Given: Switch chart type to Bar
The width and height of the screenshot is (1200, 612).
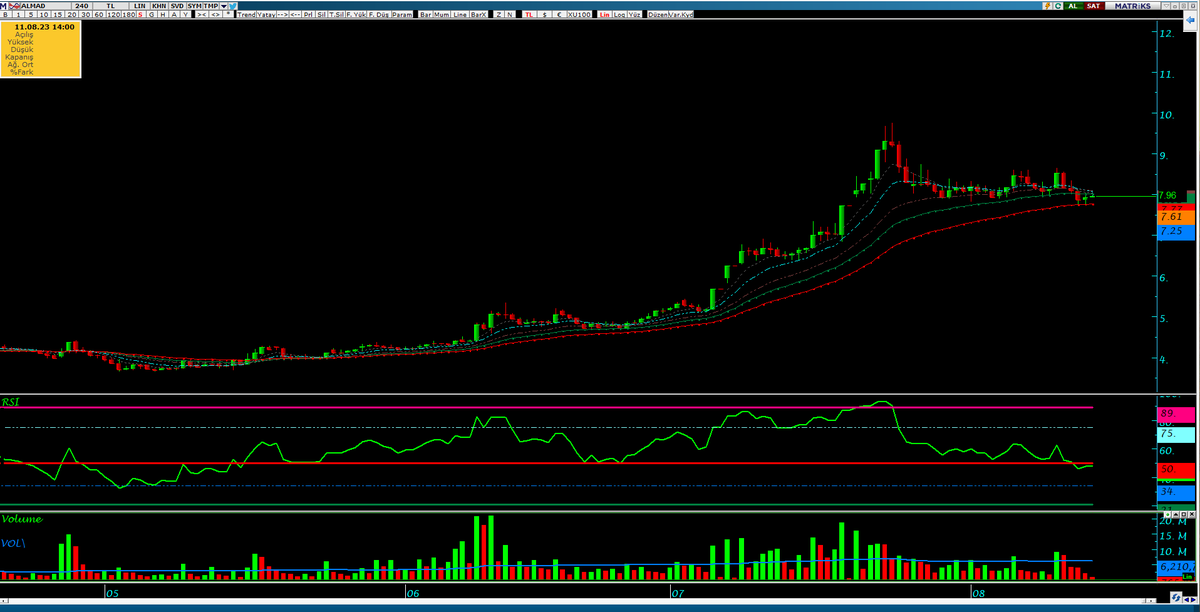Looking at the screenshot, I should point(426,16).
